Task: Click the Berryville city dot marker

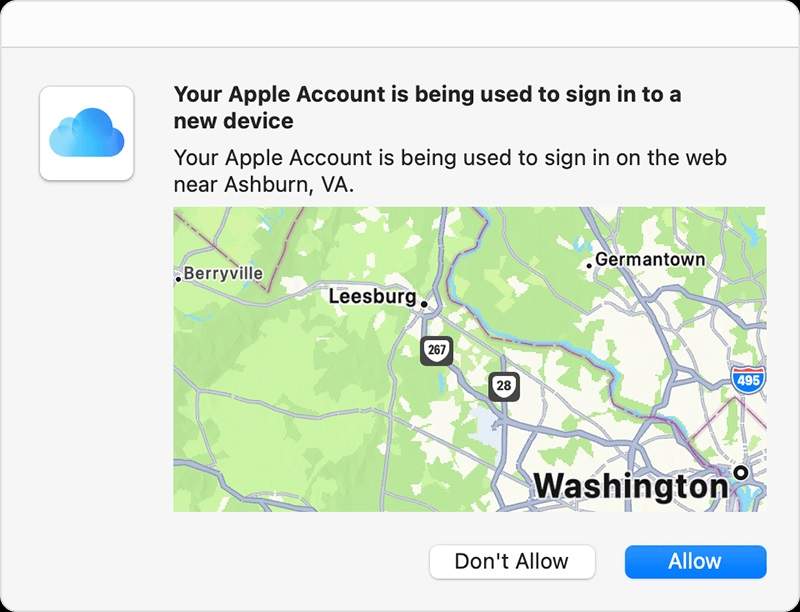Action: click(178, 279)
